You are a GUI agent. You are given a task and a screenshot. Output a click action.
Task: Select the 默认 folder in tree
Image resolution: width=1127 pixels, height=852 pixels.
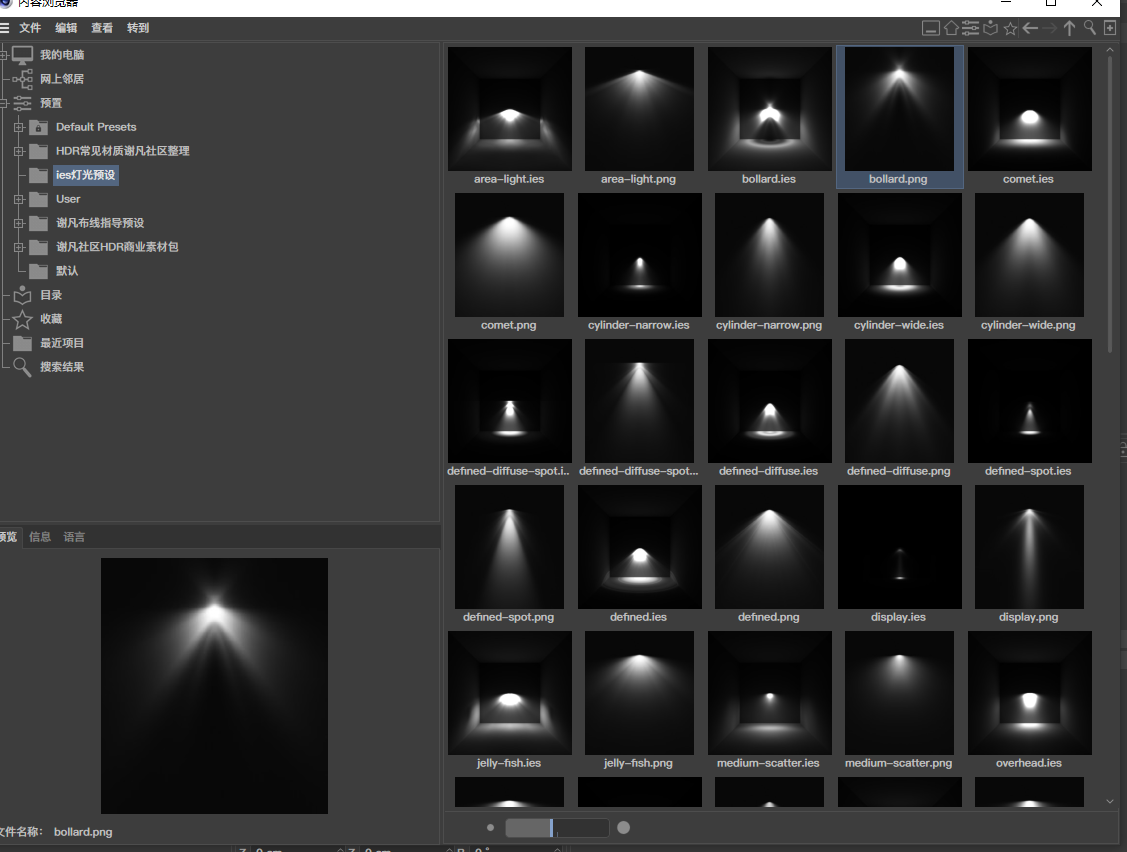pos(67,271)
